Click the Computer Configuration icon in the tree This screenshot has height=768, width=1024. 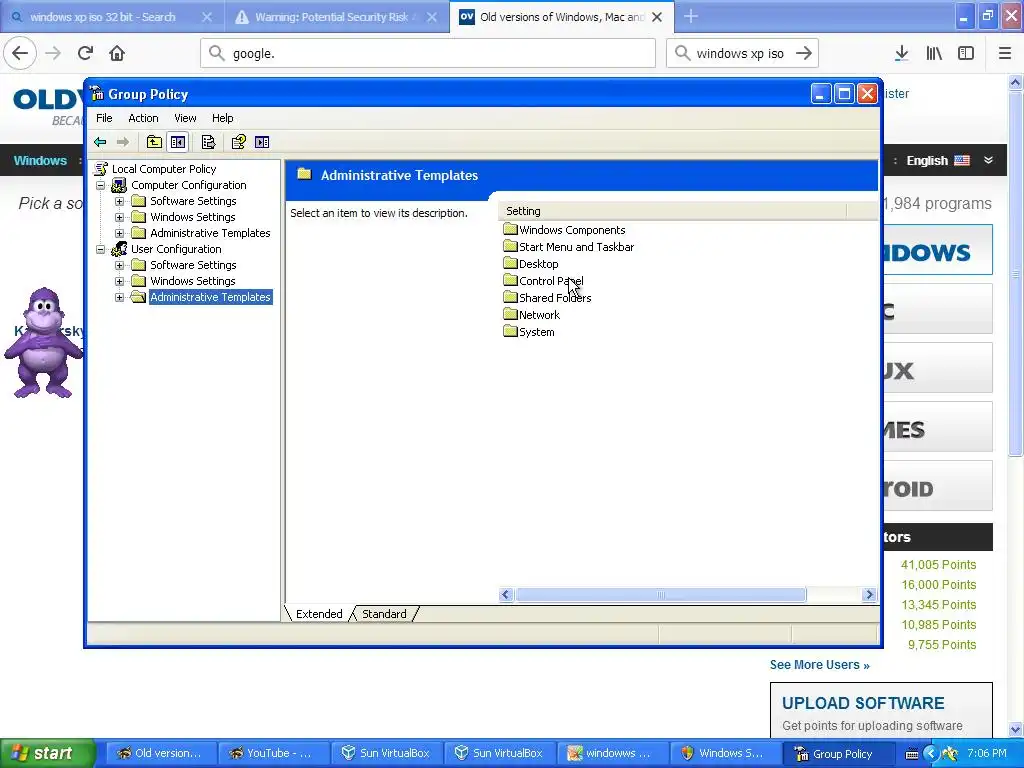120,185
